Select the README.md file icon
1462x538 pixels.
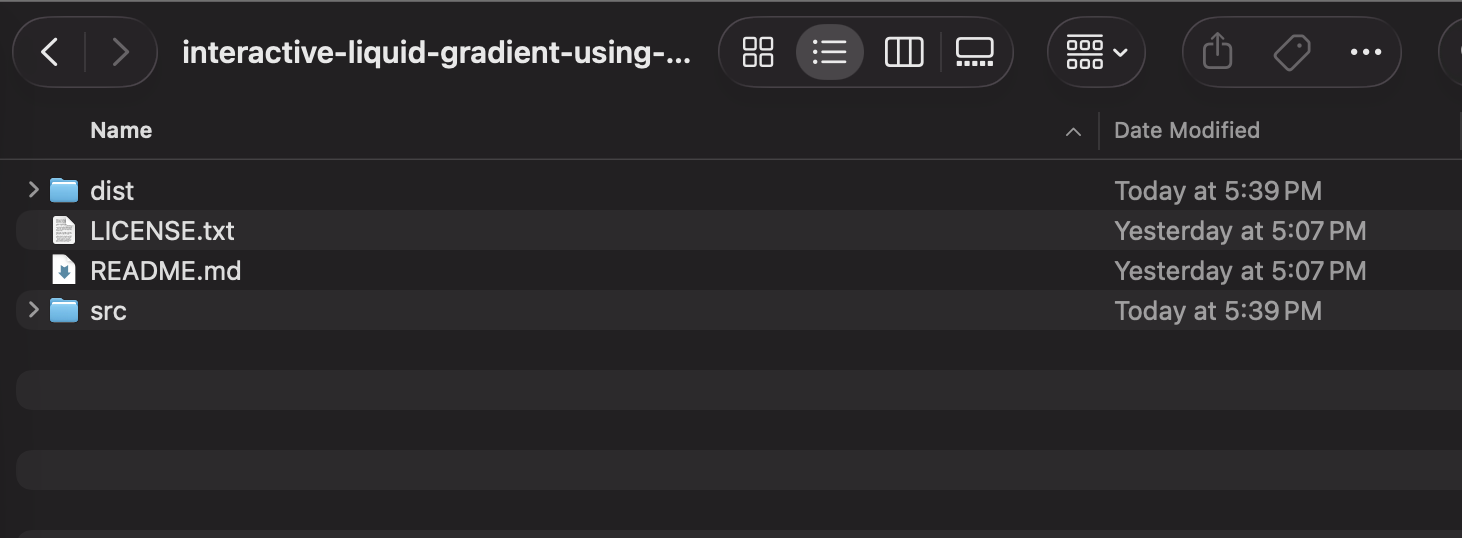[x=64, y=271]
